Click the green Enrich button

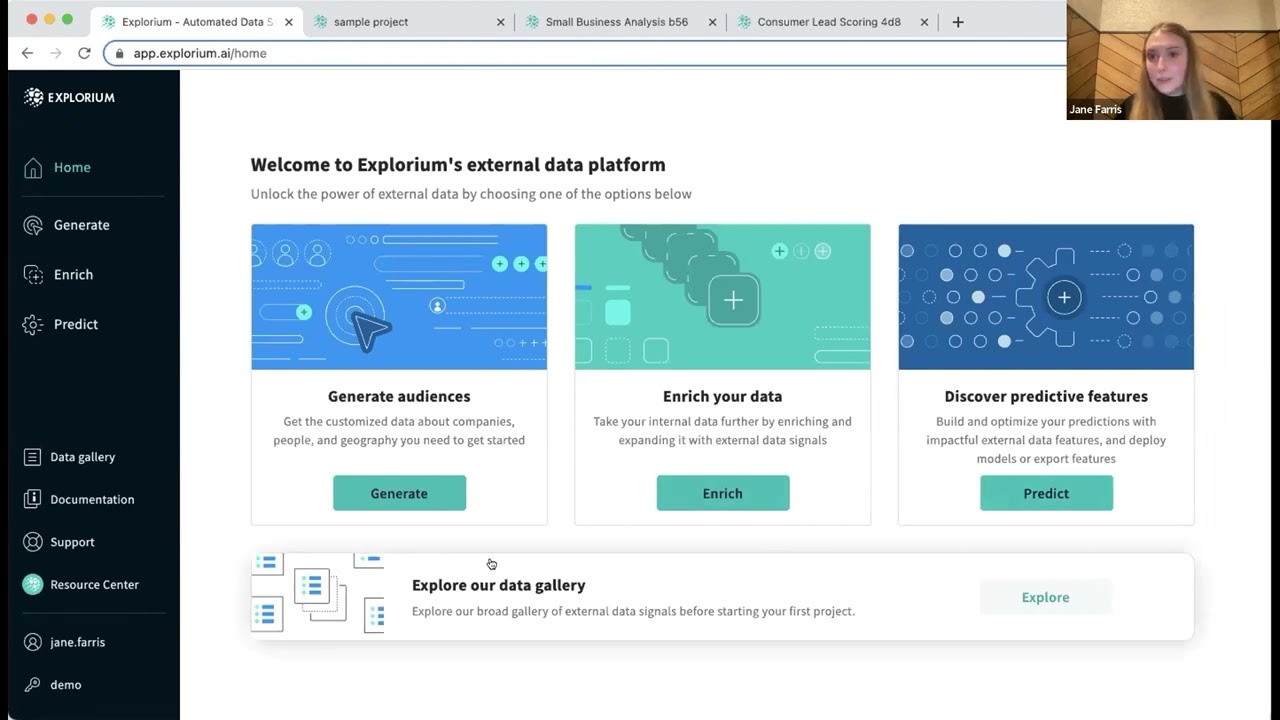click(x=723, y=493)
